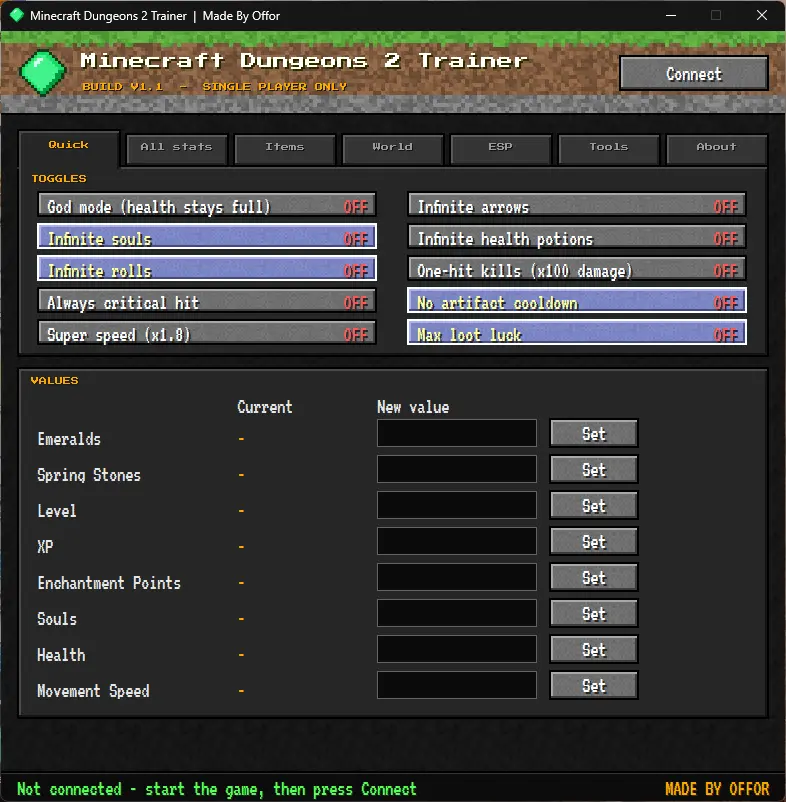Enable Infinite souls toggle
Screen dimensions: 786x802
click(x=207, y=237)
